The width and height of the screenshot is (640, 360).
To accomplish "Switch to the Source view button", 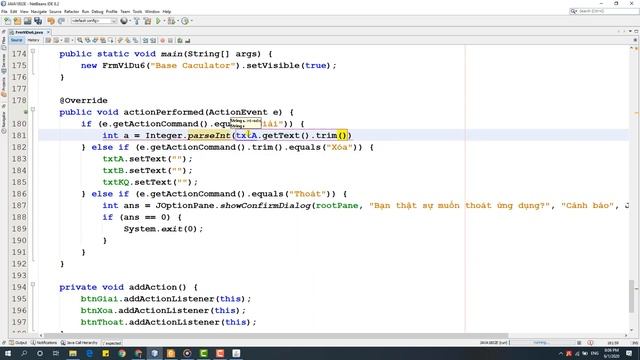I will [x=17, y=40].
